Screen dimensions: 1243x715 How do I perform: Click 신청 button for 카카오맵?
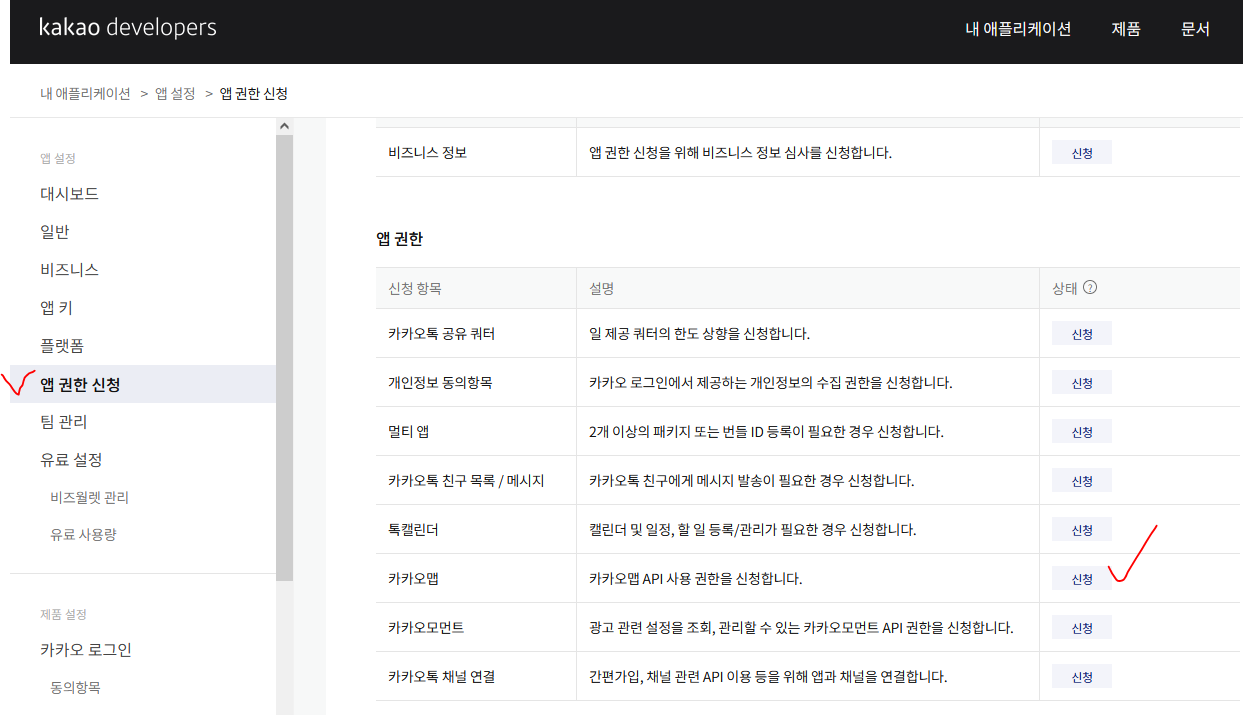1082,579
